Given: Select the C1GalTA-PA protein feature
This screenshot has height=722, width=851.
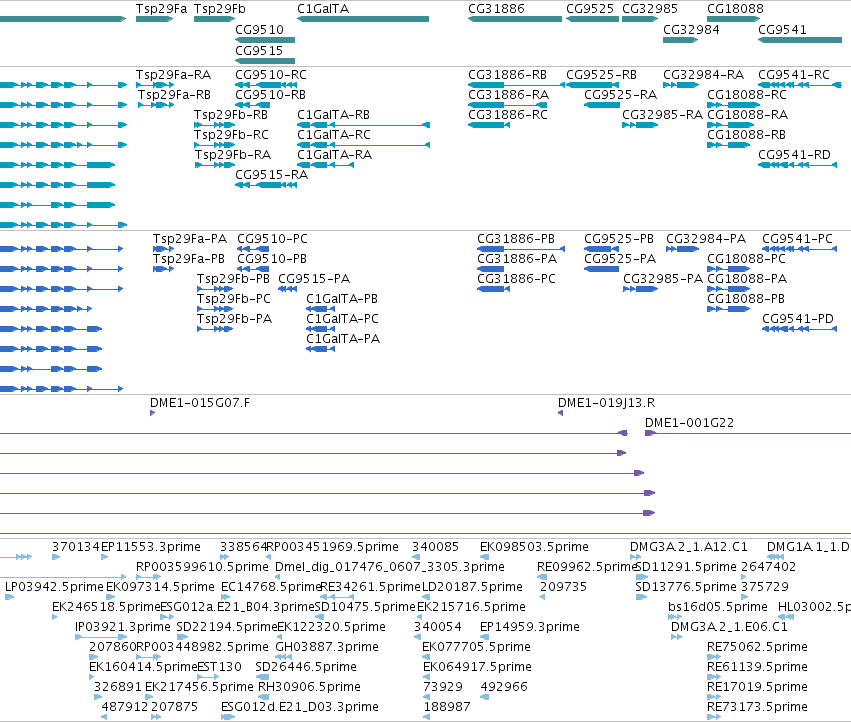Looking at the screenshot, I should tap(321, 349).
